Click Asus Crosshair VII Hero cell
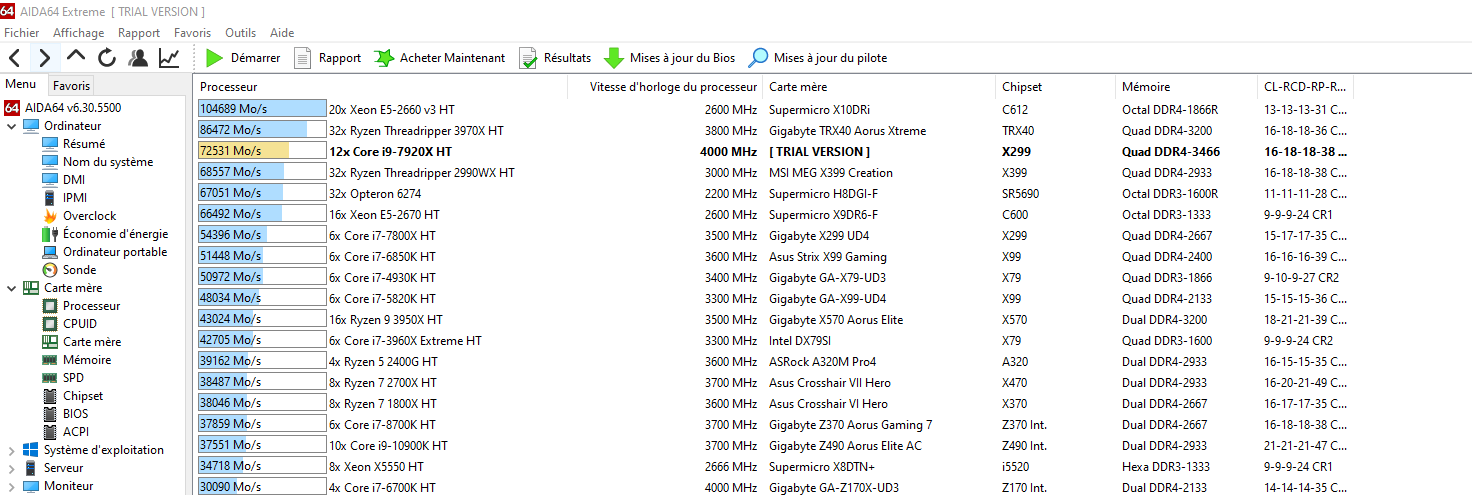 pos(829,382)
